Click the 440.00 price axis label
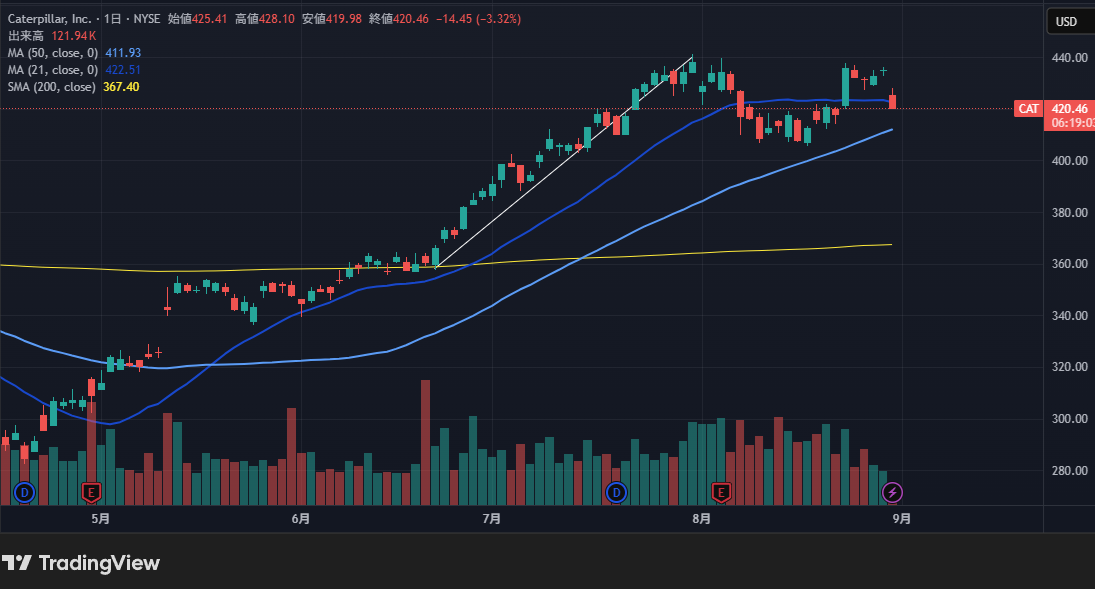 point(1070,57)
